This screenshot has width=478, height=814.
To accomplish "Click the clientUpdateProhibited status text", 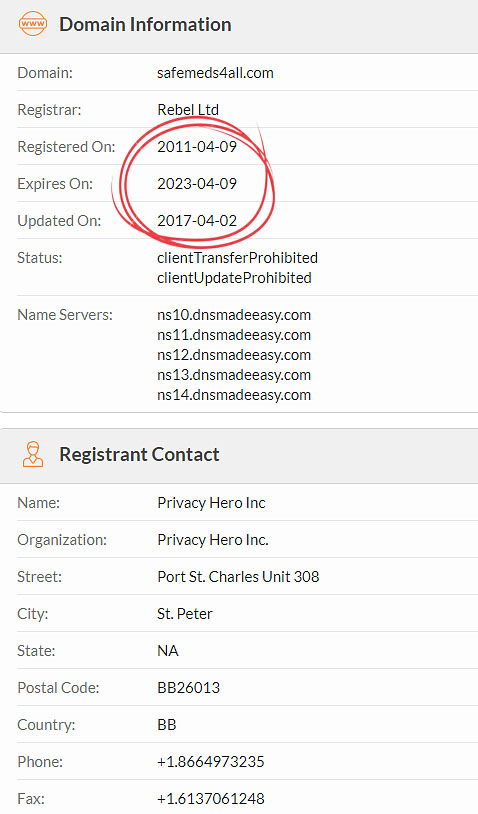I will tap(234, 278).
